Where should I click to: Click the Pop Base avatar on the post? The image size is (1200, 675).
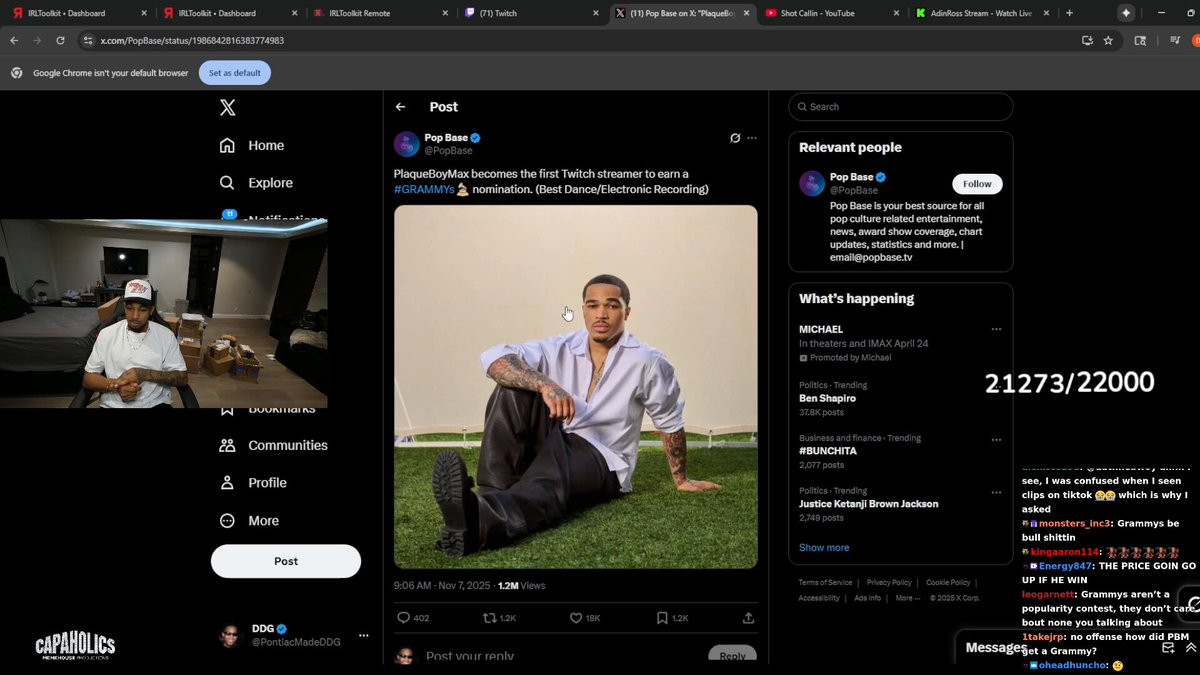tap(406, 144)
